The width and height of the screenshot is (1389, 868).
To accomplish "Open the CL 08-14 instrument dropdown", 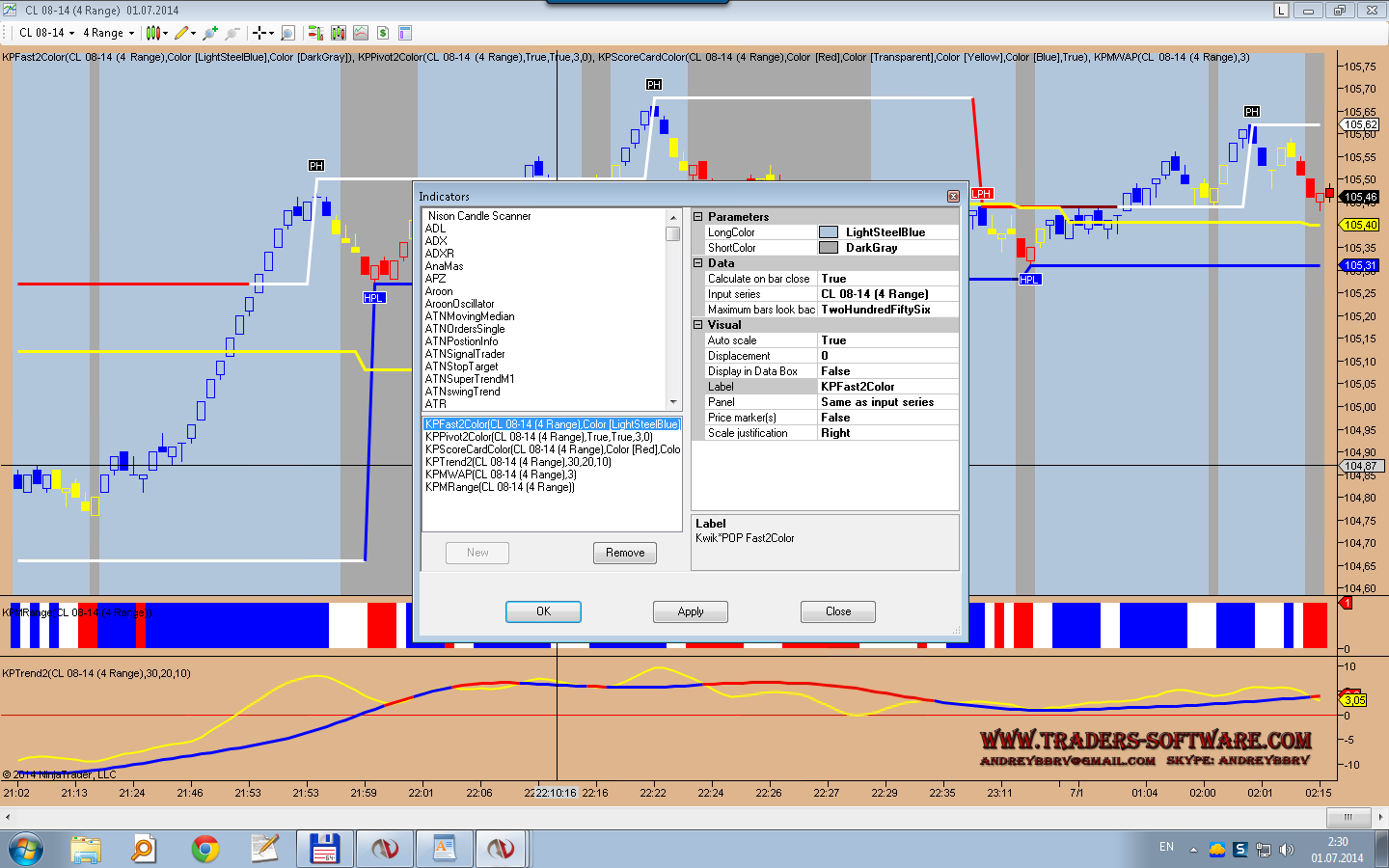I will (46, 33).
